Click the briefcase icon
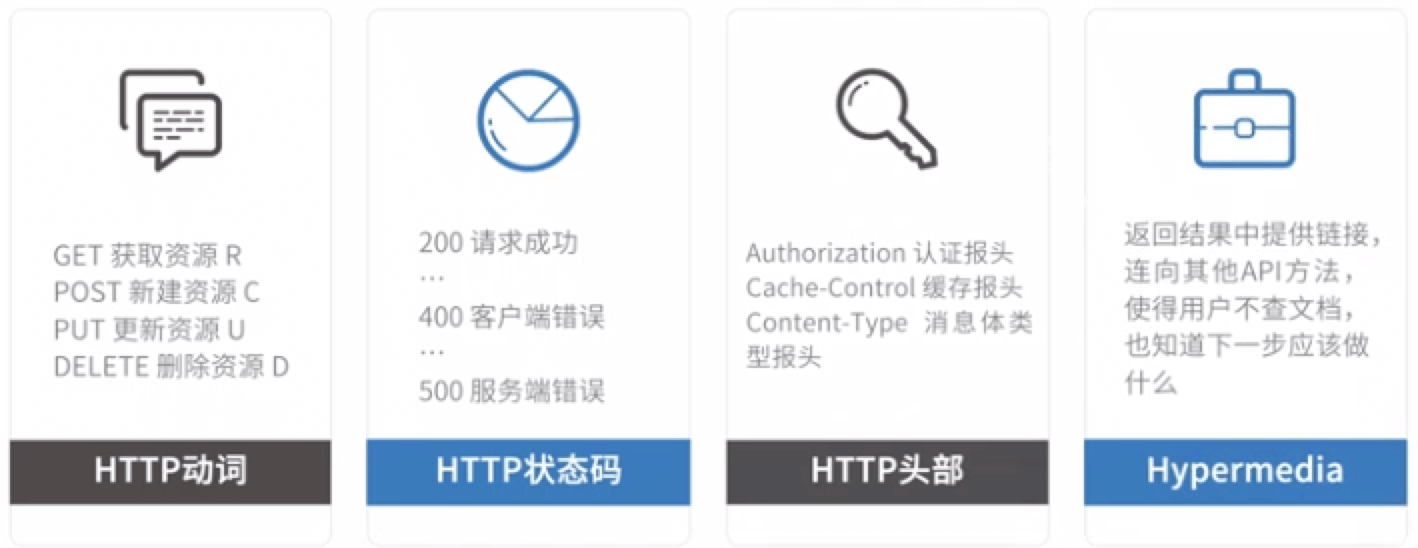This screenshot has width=1418, height=548. 1245,119
